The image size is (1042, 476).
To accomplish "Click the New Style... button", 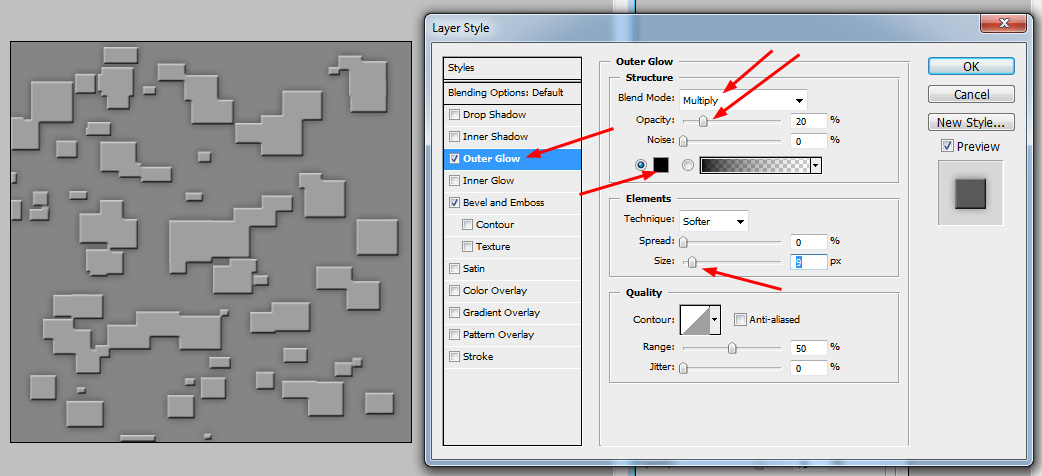I will (971, 122).
